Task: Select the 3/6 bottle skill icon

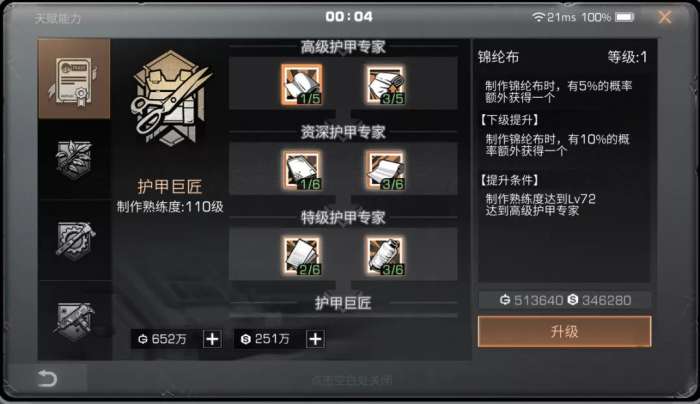Action: tap(386, 256)
